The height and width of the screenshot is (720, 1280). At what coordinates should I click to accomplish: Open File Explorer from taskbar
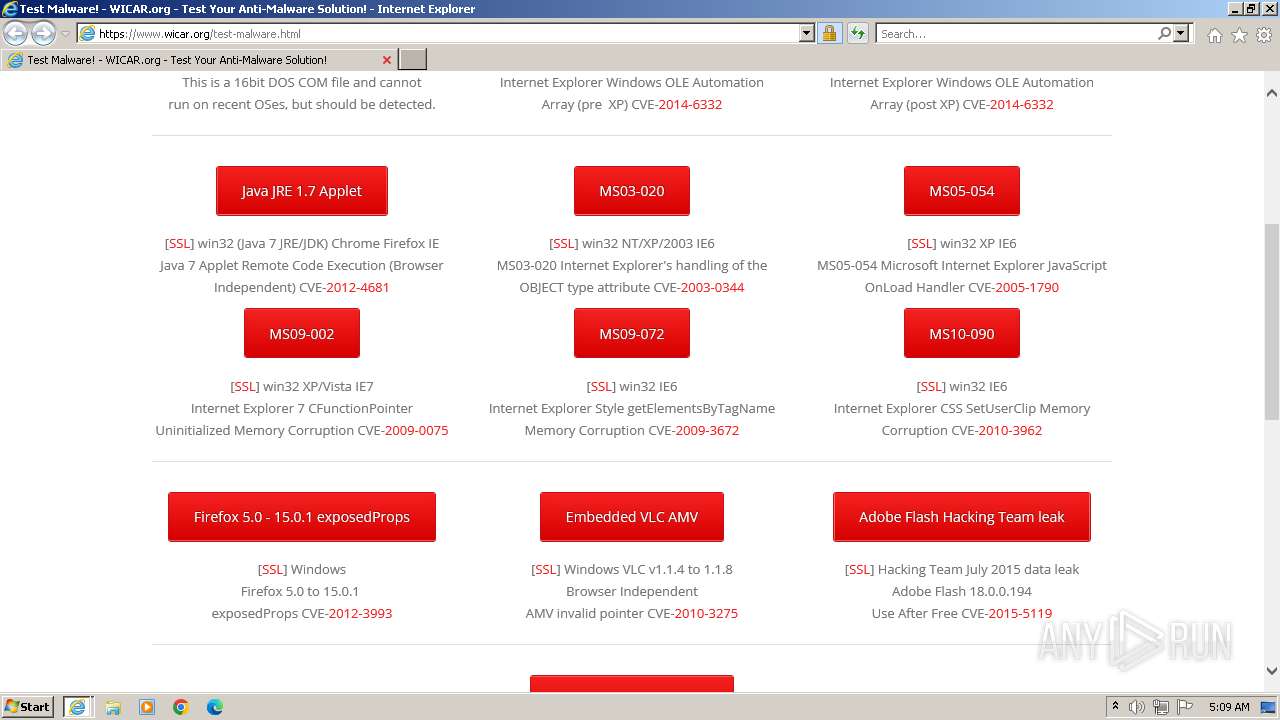(113, 707)
